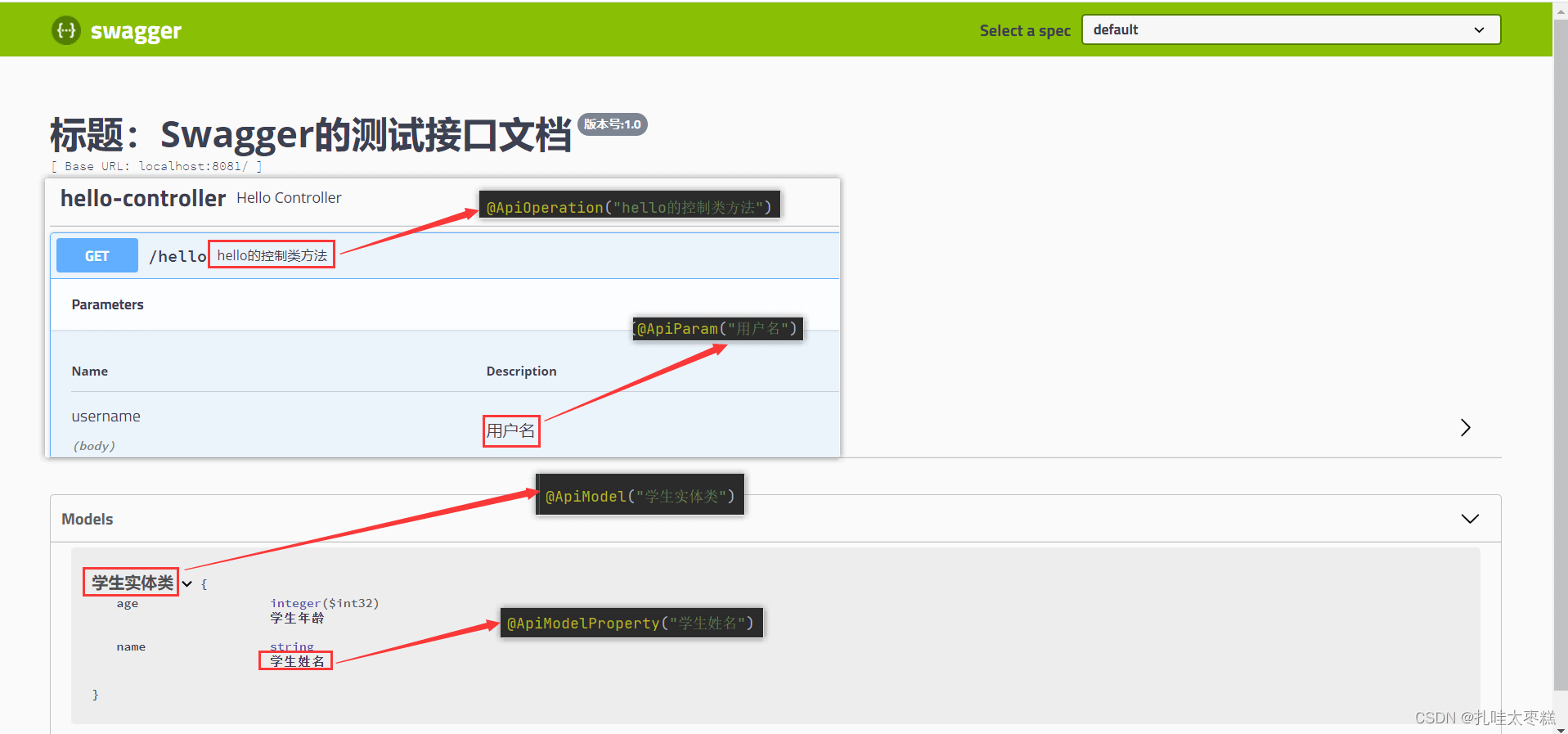Click the 学生实体类 model name
1568x734 pixels.
(133, 583)
